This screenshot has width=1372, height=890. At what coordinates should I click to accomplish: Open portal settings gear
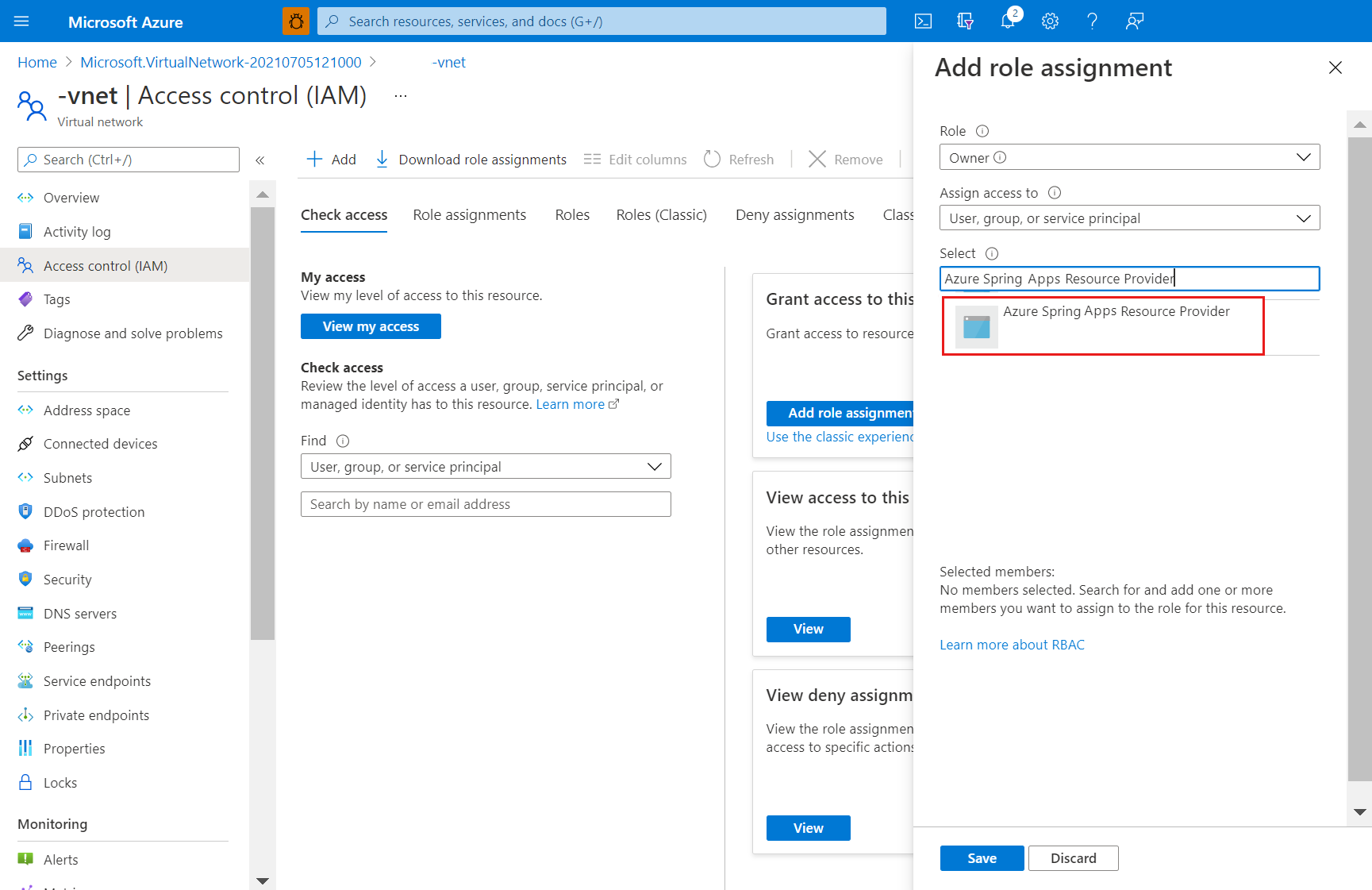pos(1050,21)
